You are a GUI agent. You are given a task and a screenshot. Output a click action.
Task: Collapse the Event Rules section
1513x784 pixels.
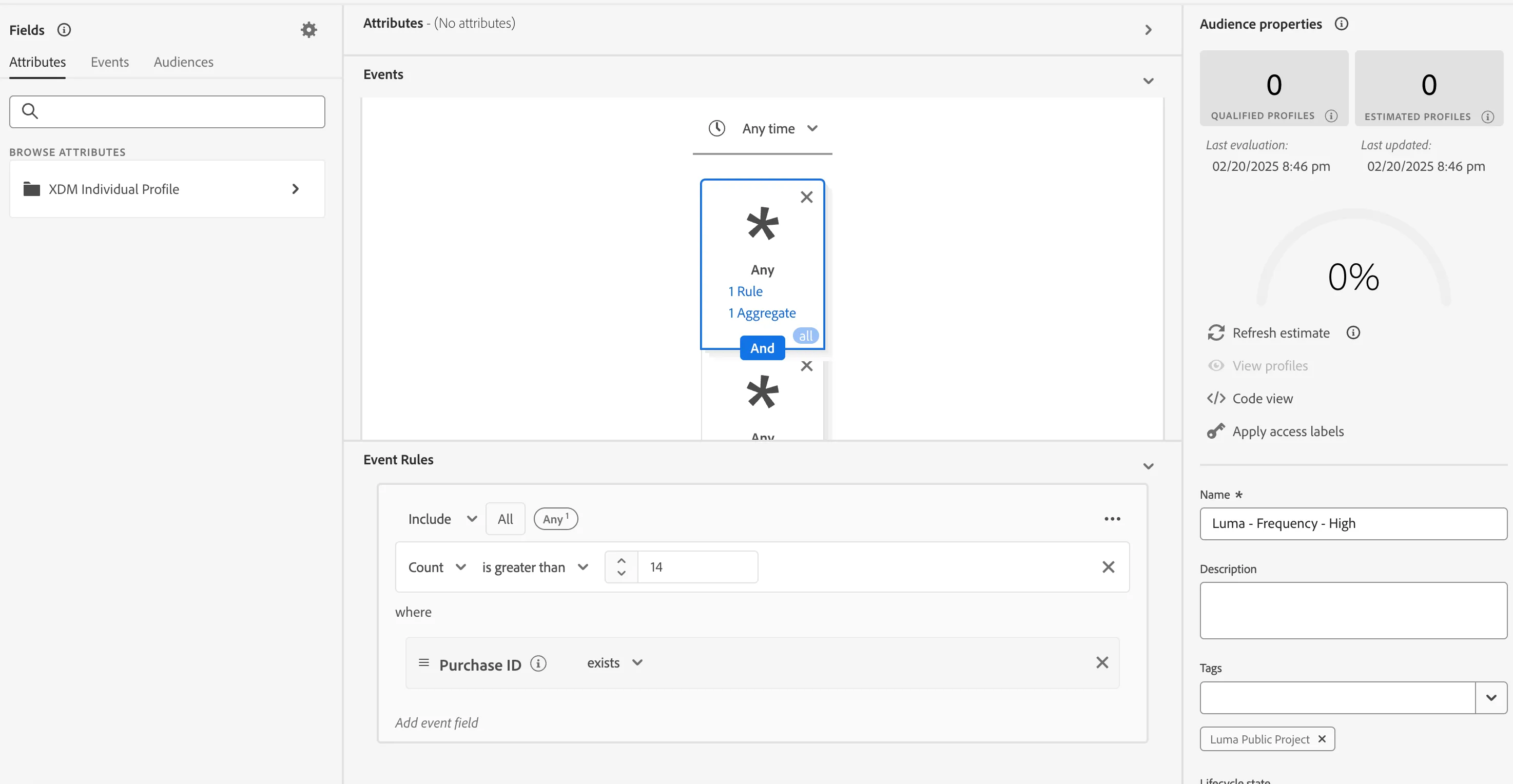(1148, 466)
